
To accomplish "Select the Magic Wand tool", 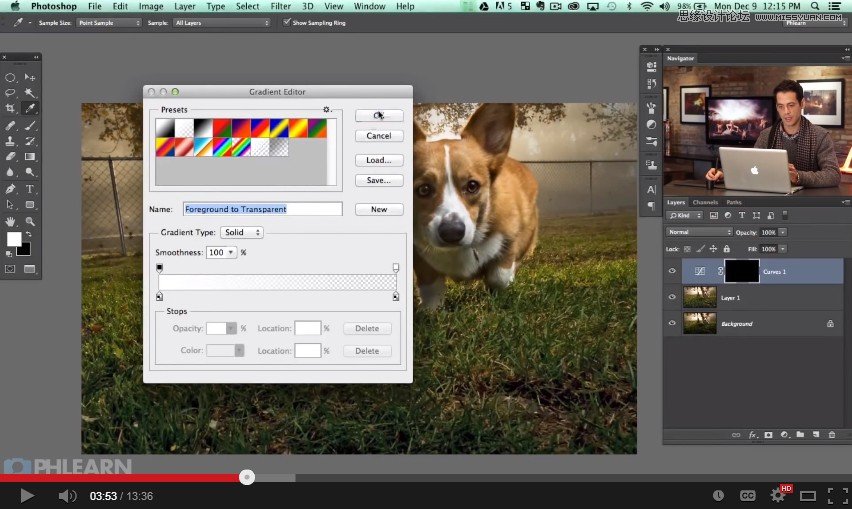I will click(30, 93).
